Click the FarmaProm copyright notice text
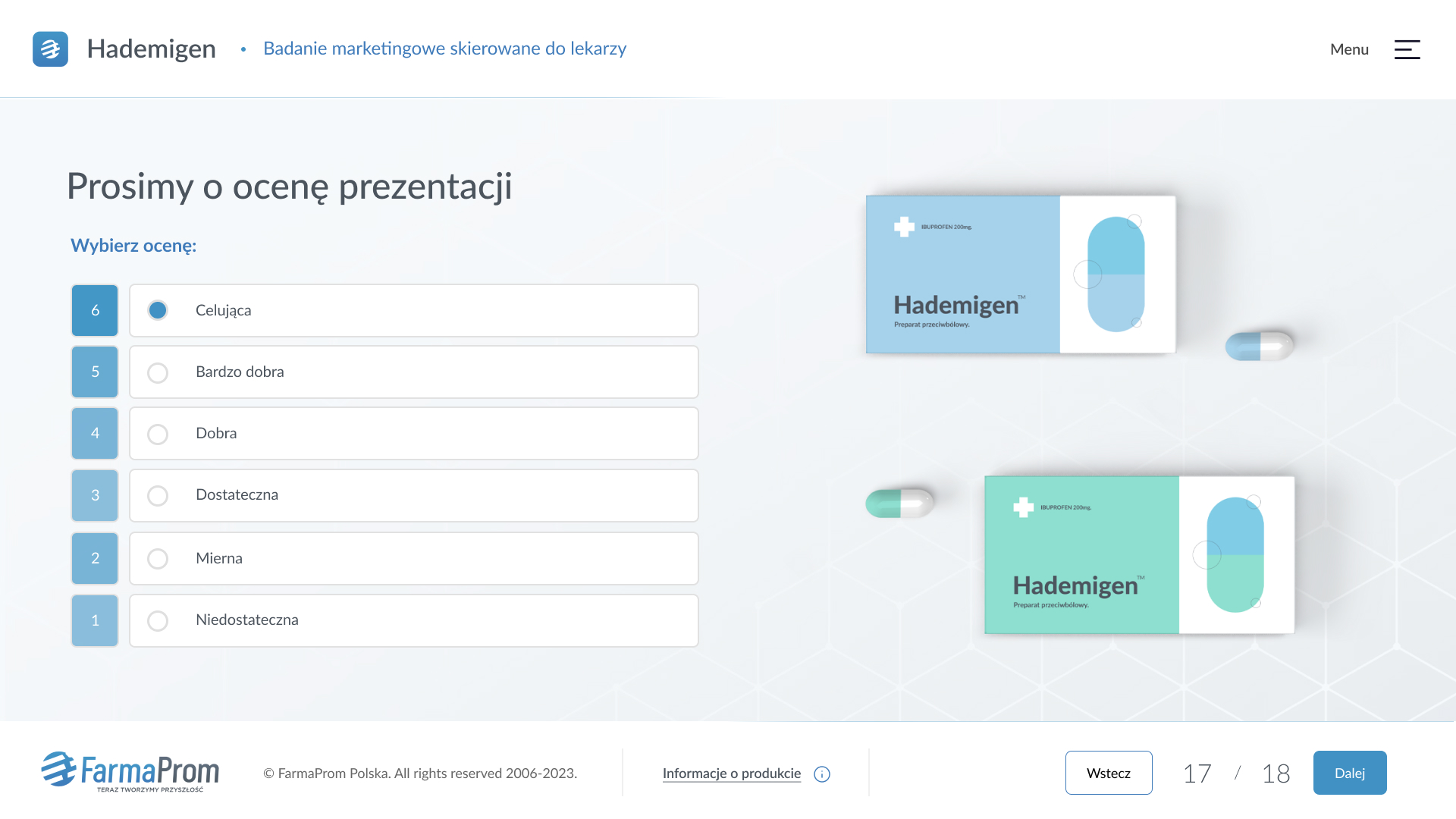This screenshot has width=1456, height=819. [420, 773]
